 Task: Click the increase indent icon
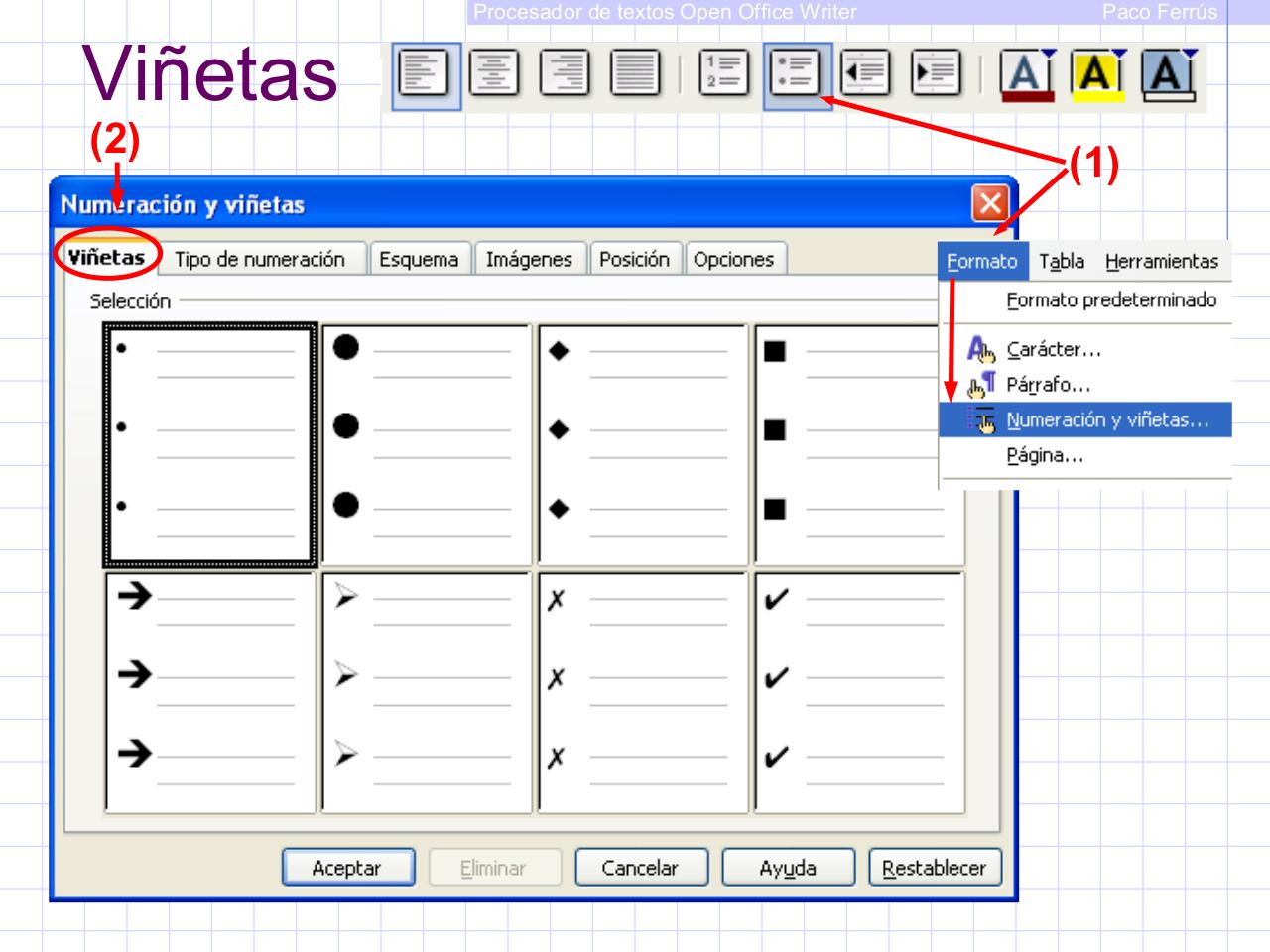click(x=936, y=73)
